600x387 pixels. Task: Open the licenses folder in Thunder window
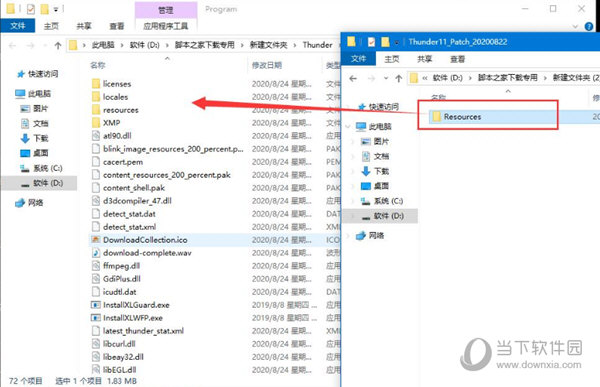117,84
